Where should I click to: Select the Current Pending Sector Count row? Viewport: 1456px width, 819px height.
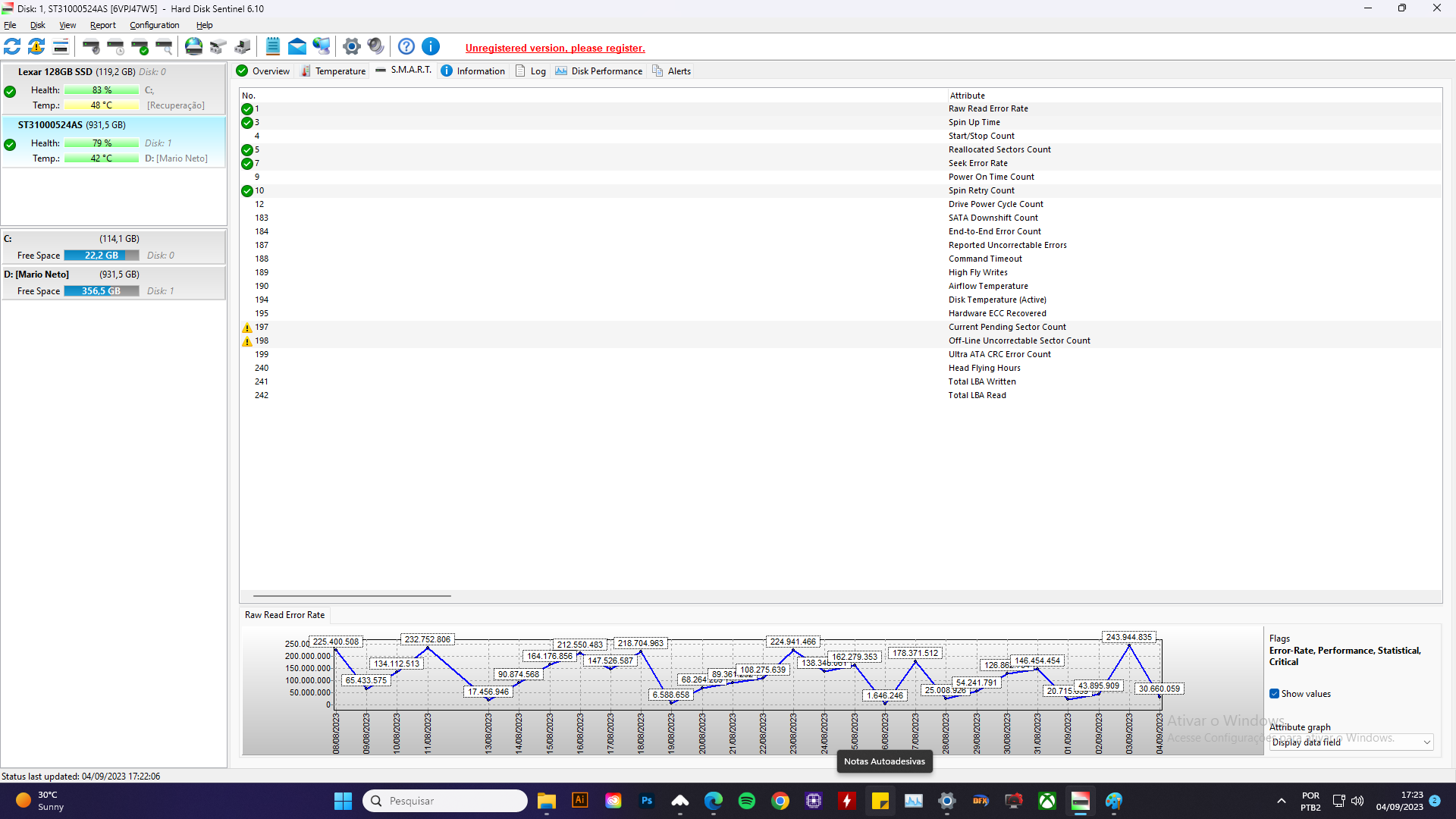point(841,328)
